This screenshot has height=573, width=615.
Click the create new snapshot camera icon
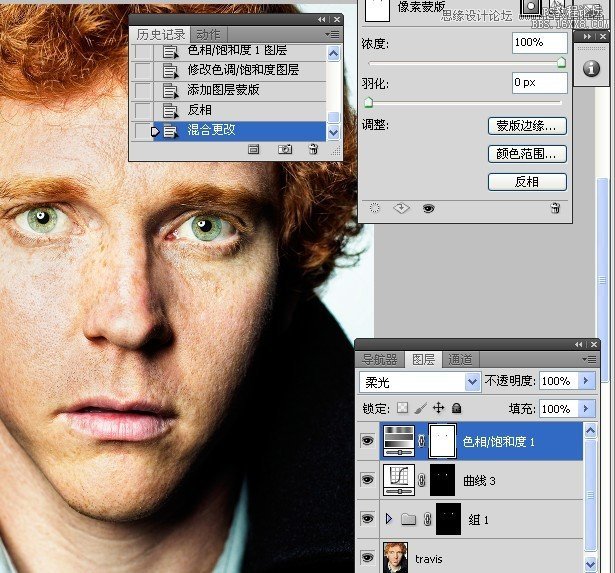285,149
